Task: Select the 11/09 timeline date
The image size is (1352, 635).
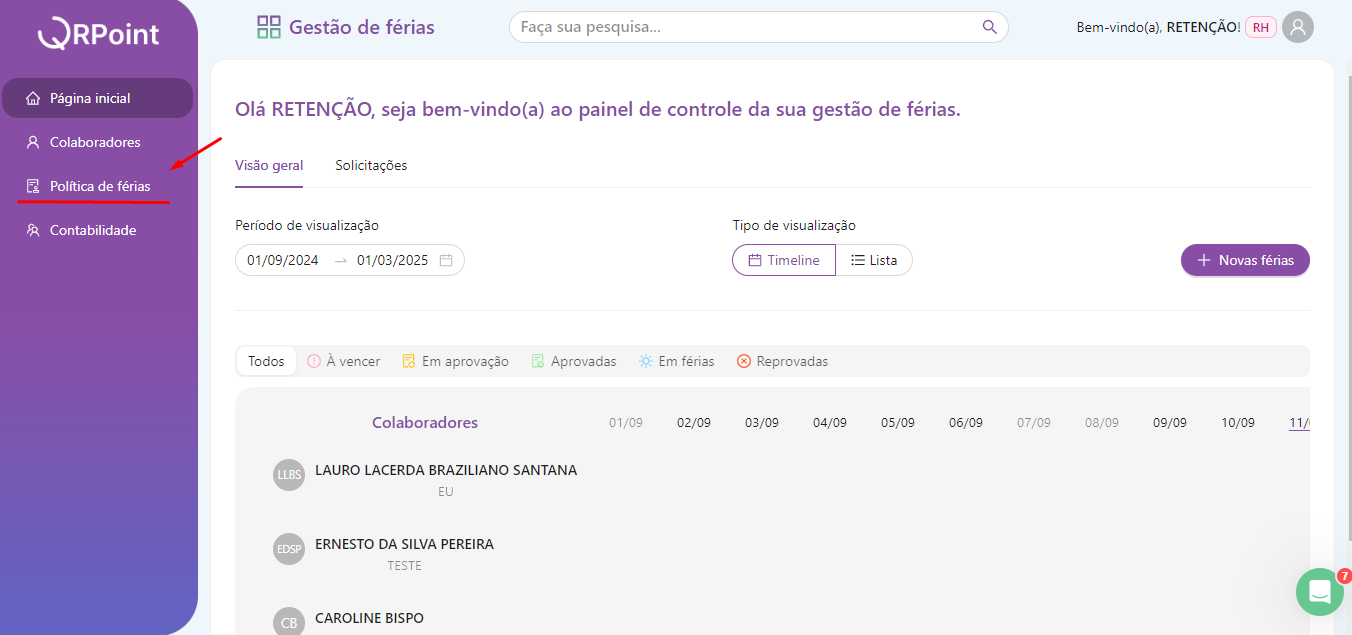Action: tap(1299, 422)
